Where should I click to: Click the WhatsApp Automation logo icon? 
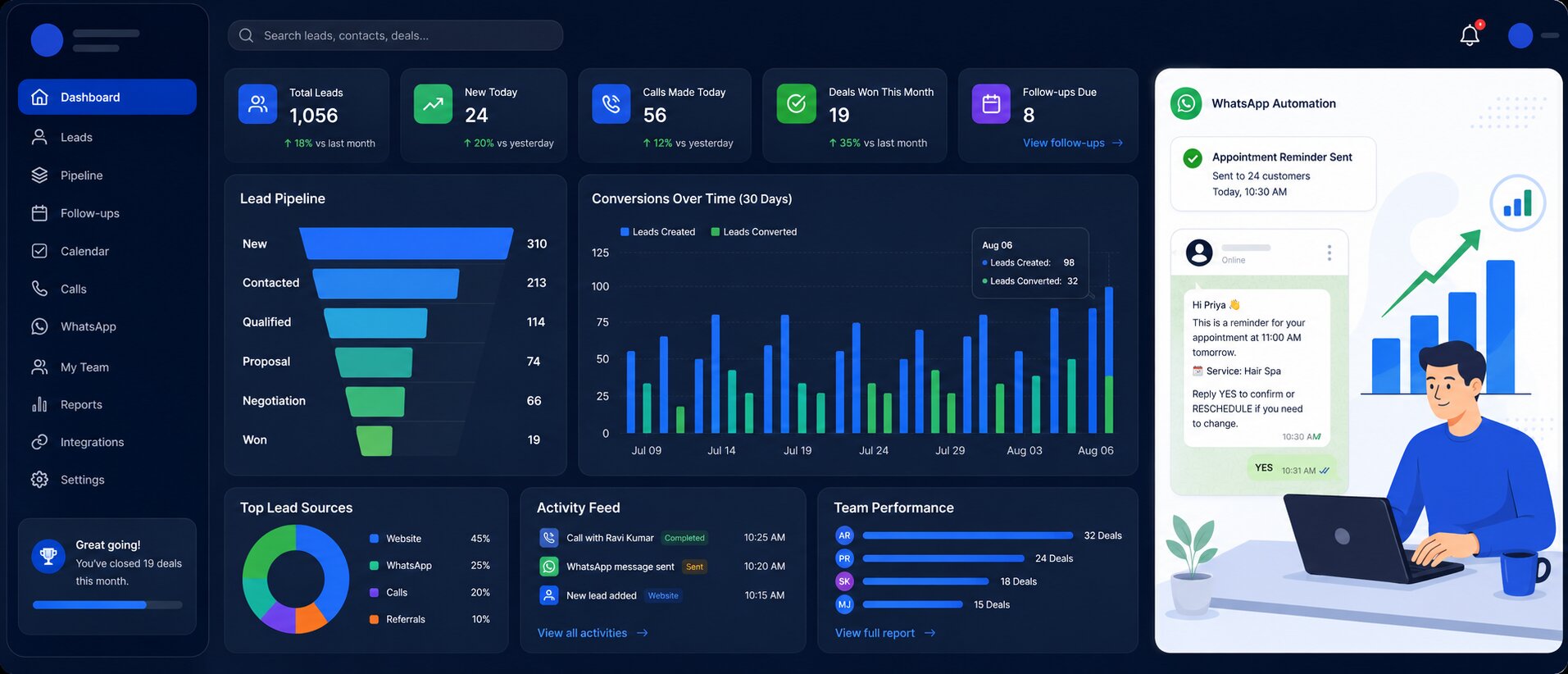[1186, 103]
